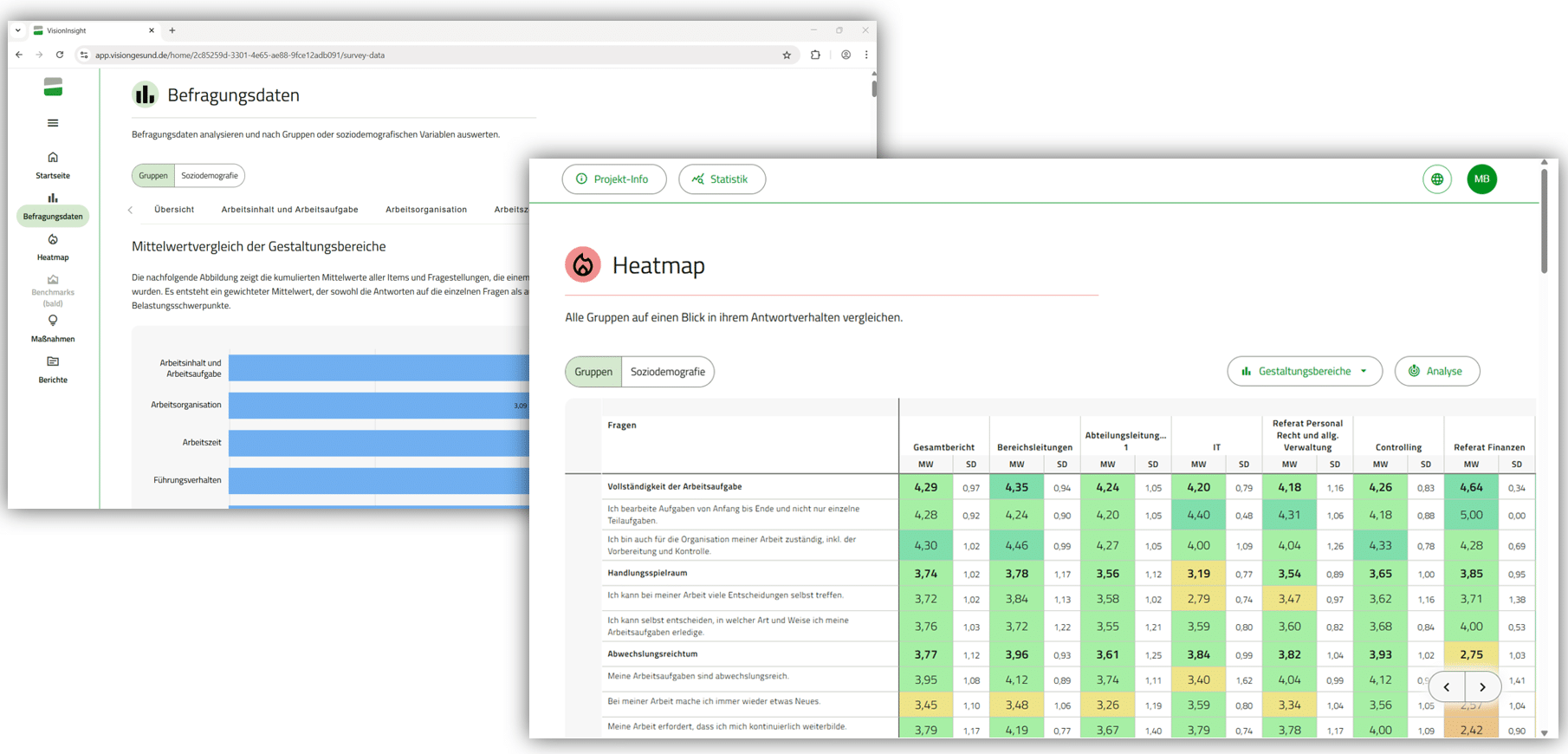Open Berichte in the sidebar
The image size is (1568, 754).
pos(53,370)
